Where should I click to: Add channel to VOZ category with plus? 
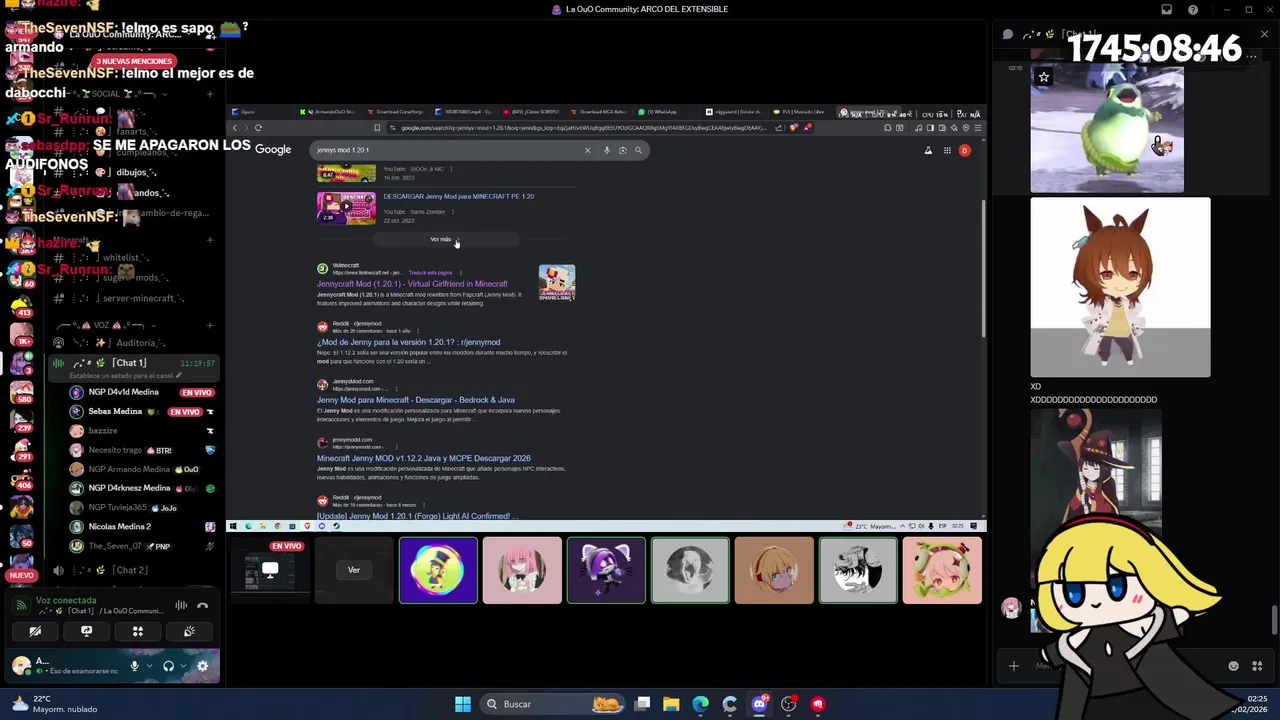[x=210, y=325]
